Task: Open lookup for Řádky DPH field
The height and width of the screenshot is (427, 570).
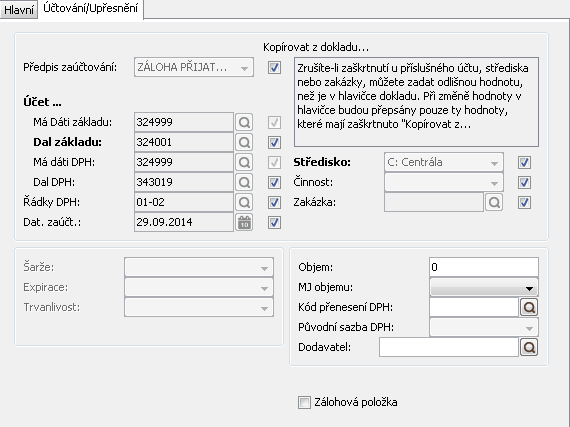Action: click(x=244, y=202)
